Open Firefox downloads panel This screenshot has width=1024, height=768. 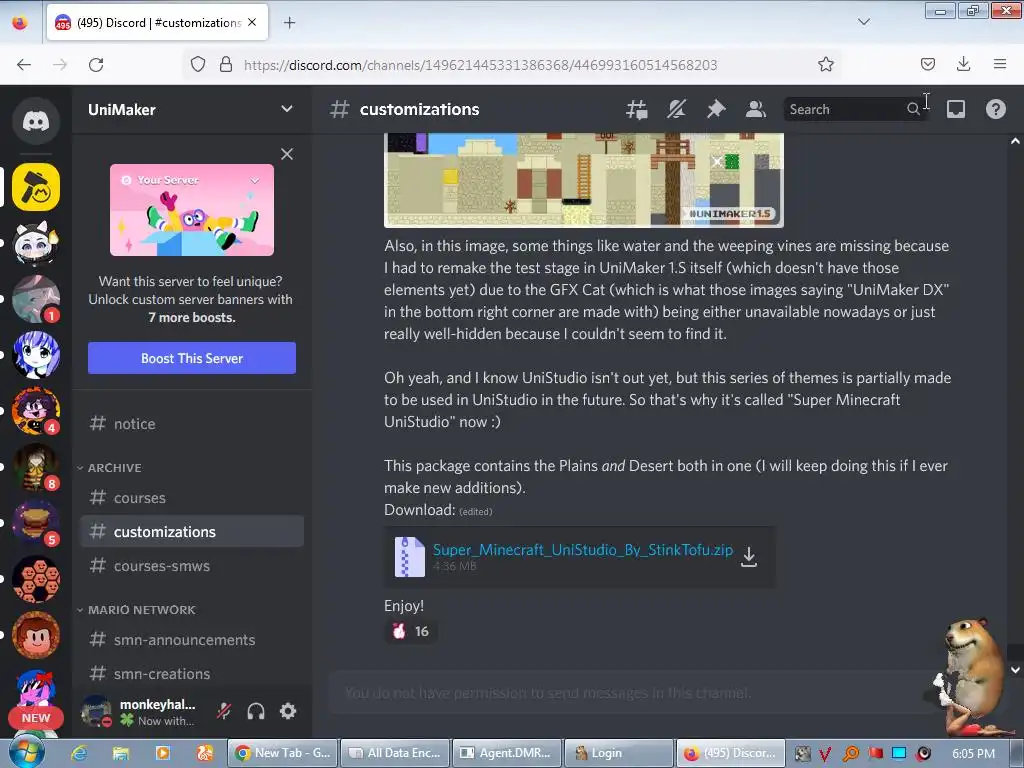pos(963,64)
